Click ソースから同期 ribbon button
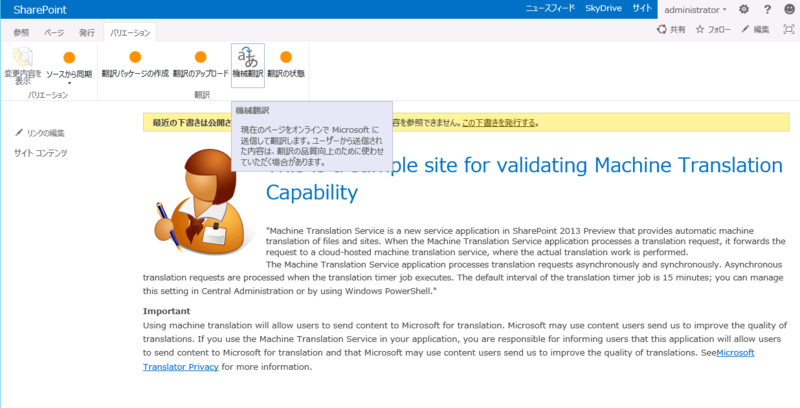The image size is (800, 408). [69, 66]
